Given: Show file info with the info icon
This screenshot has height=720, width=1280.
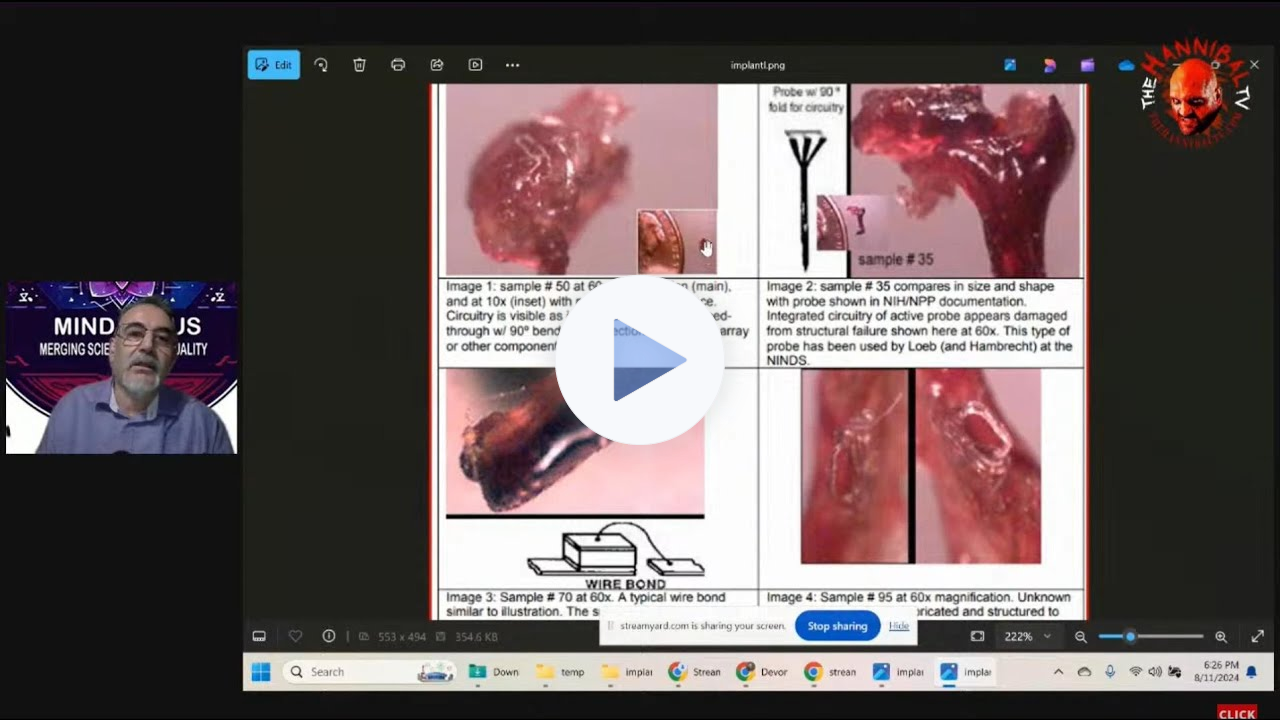Looking at the screenshot, I should coord(329,637).
